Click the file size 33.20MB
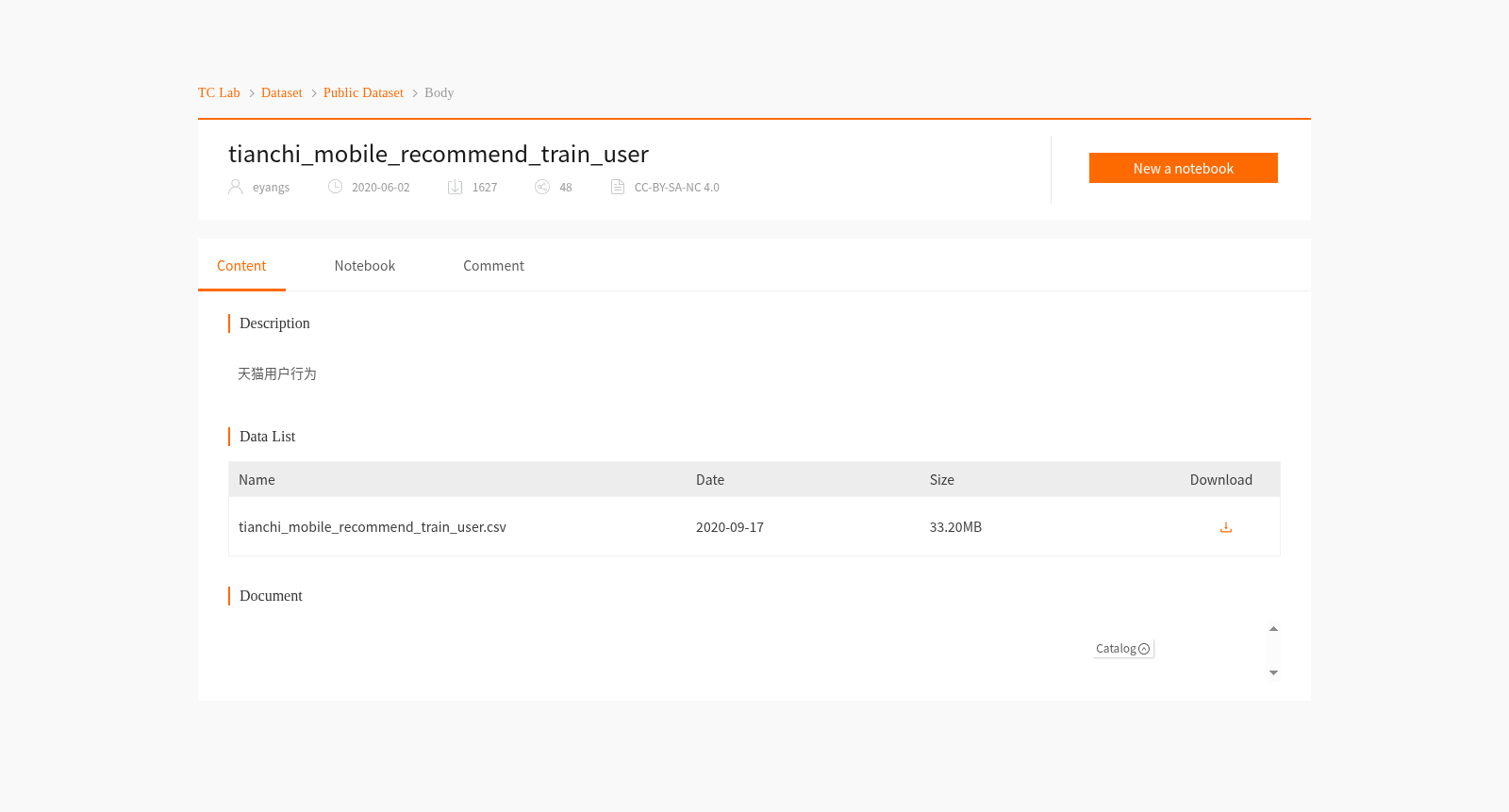The height and width of the screenshot is (812, 1509). click(955, 527)
